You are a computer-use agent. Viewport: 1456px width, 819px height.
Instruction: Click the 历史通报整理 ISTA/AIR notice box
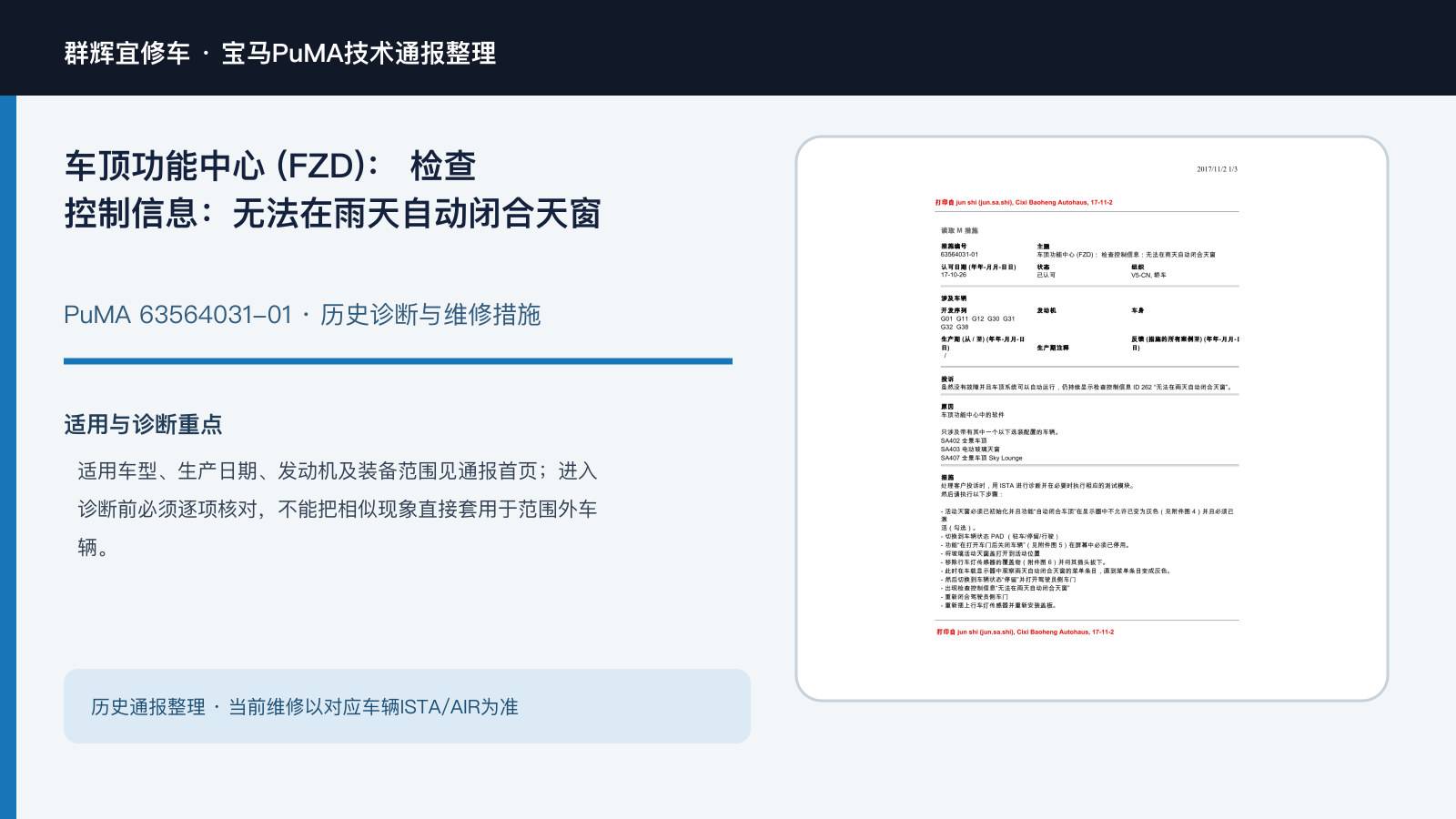(x=407, y=706)
